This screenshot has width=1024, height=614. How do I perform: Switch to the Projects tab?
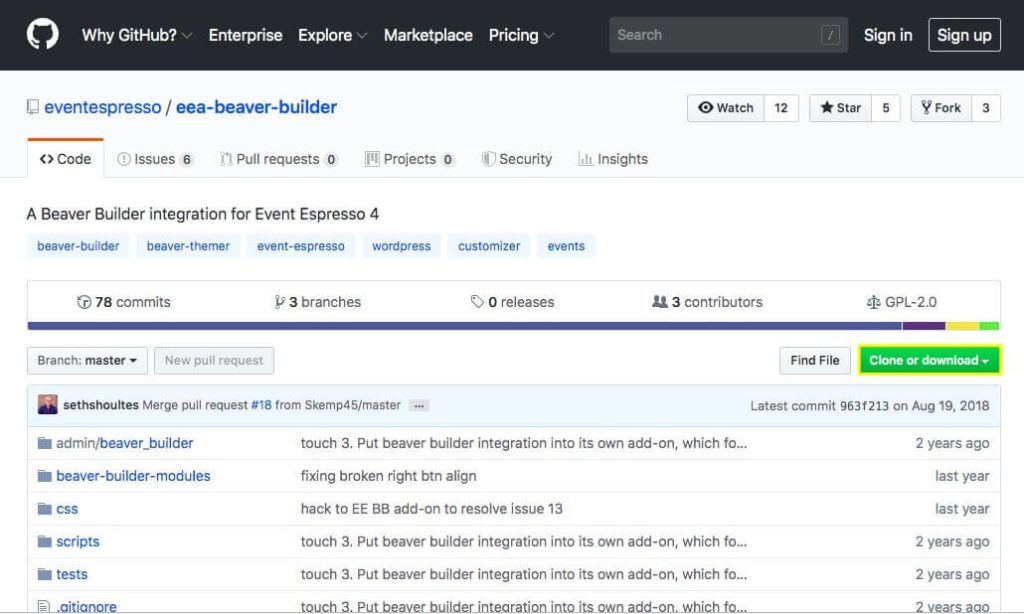(x=409, y=159)
